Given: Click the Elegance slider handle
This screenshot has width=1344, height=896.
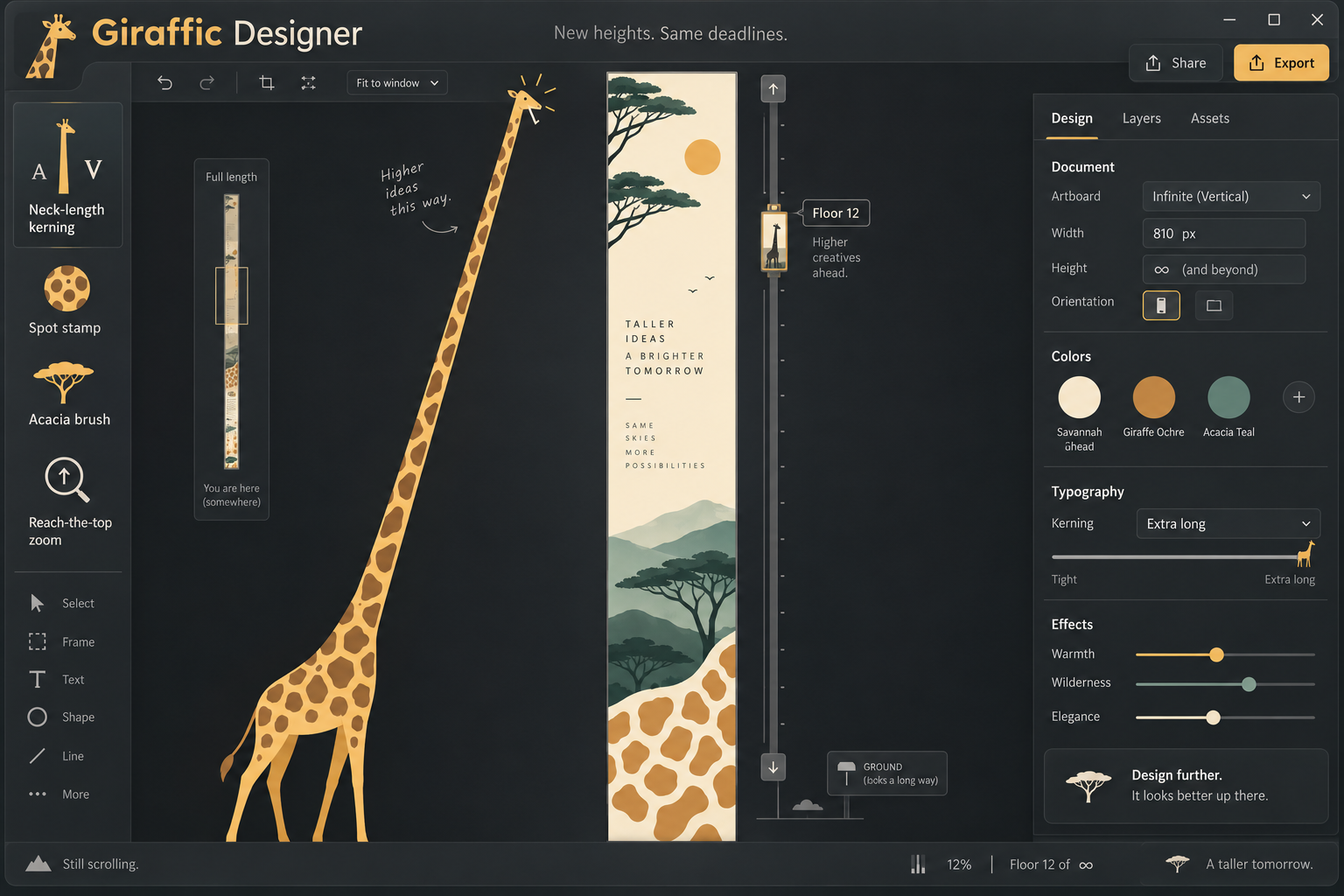Looking at the screenshot, I should click(1213, 717).
